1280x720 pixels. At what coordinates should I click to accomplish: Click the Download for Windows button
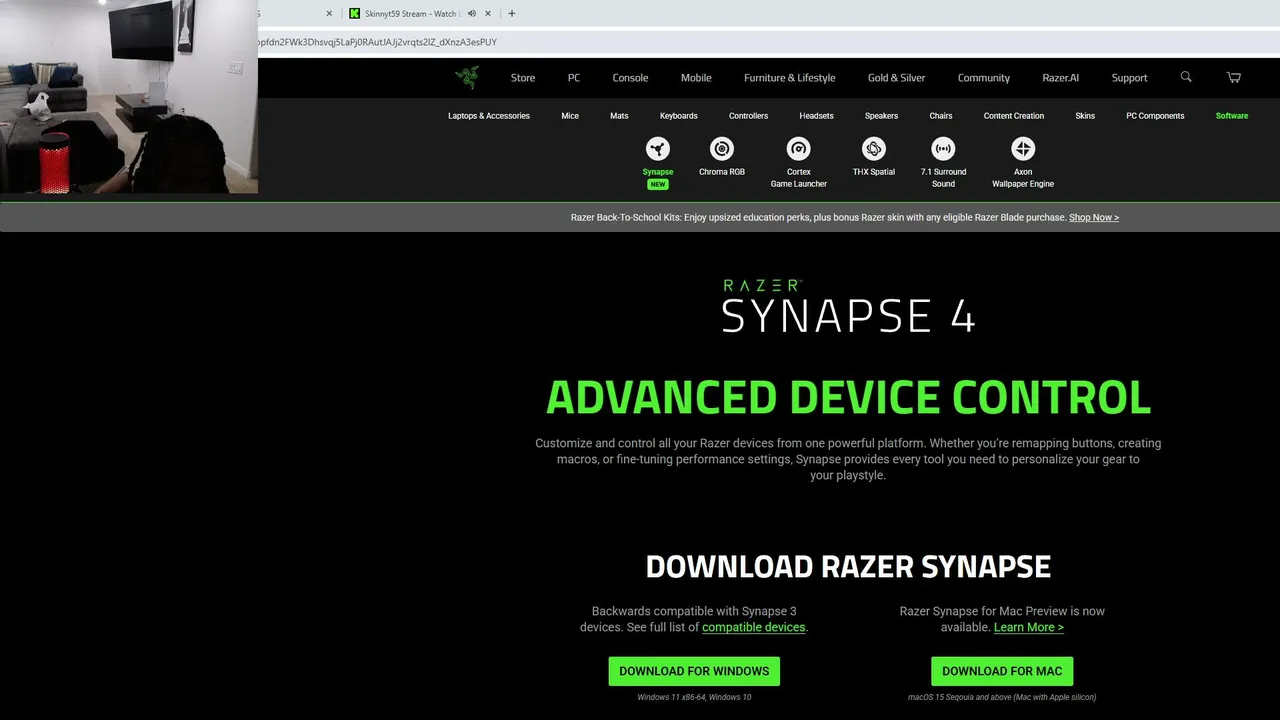click(694, 671)
